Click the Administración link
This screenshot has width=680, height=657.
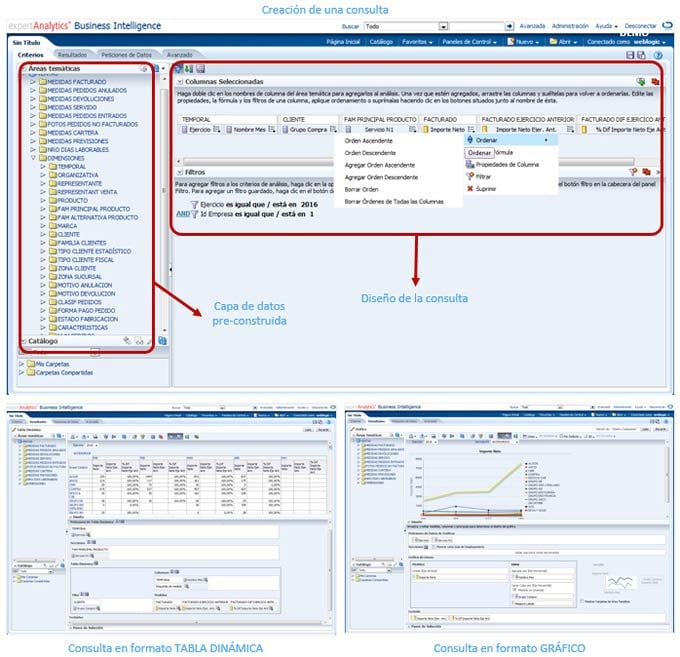[570, 26]
